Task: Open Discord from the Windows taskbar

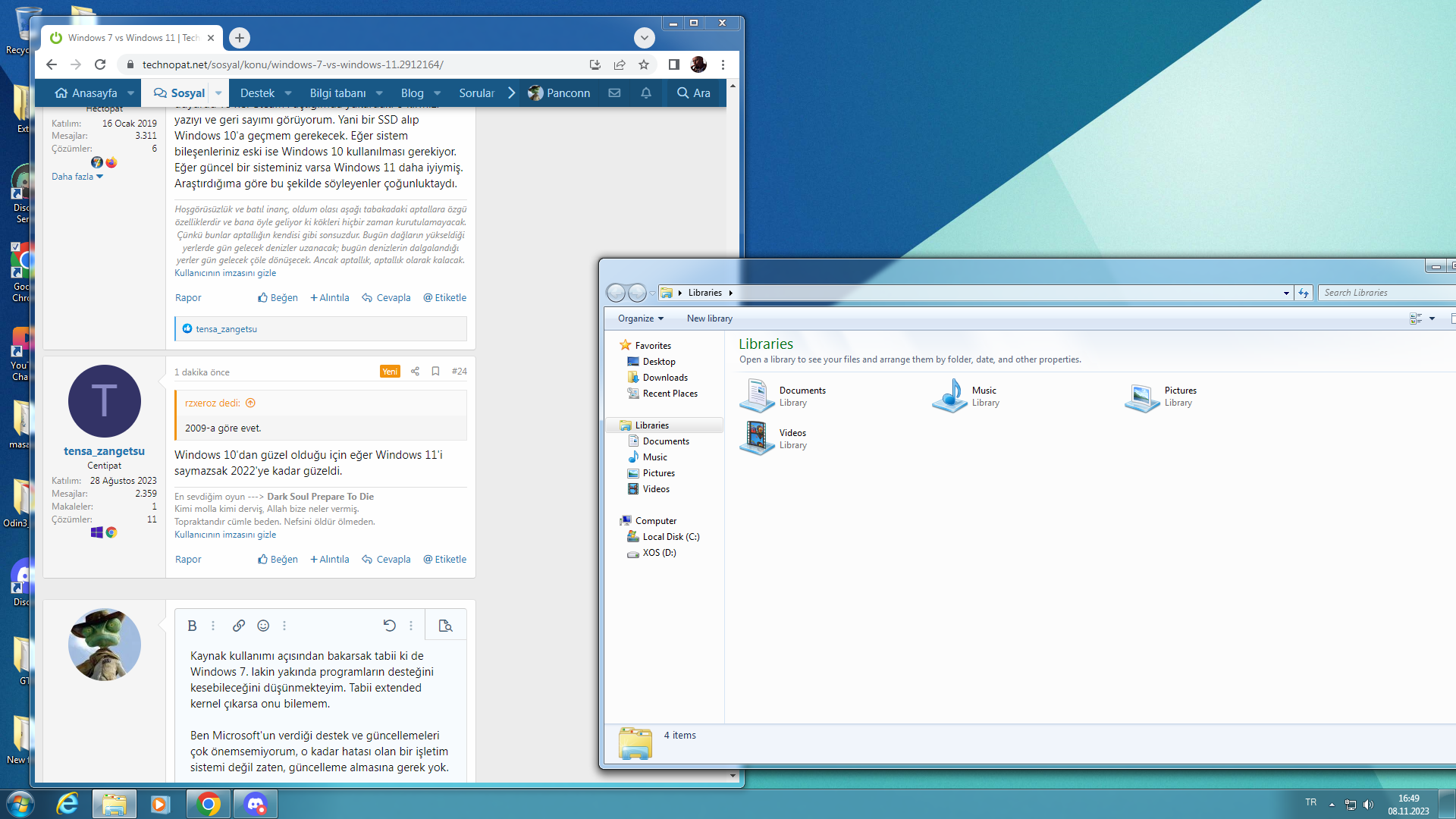Action: pyautogui.click(x=256, y=804)
